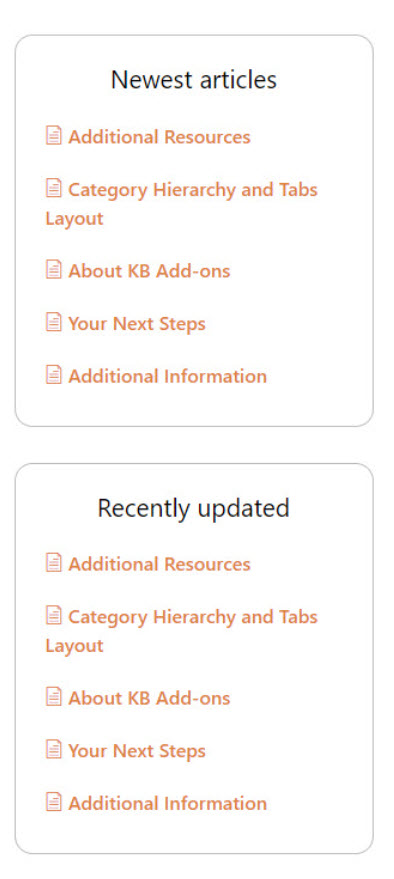Click document icon beside About KB Add-ons in Recently updated
The image size is (394, 879).
(53, 696)
